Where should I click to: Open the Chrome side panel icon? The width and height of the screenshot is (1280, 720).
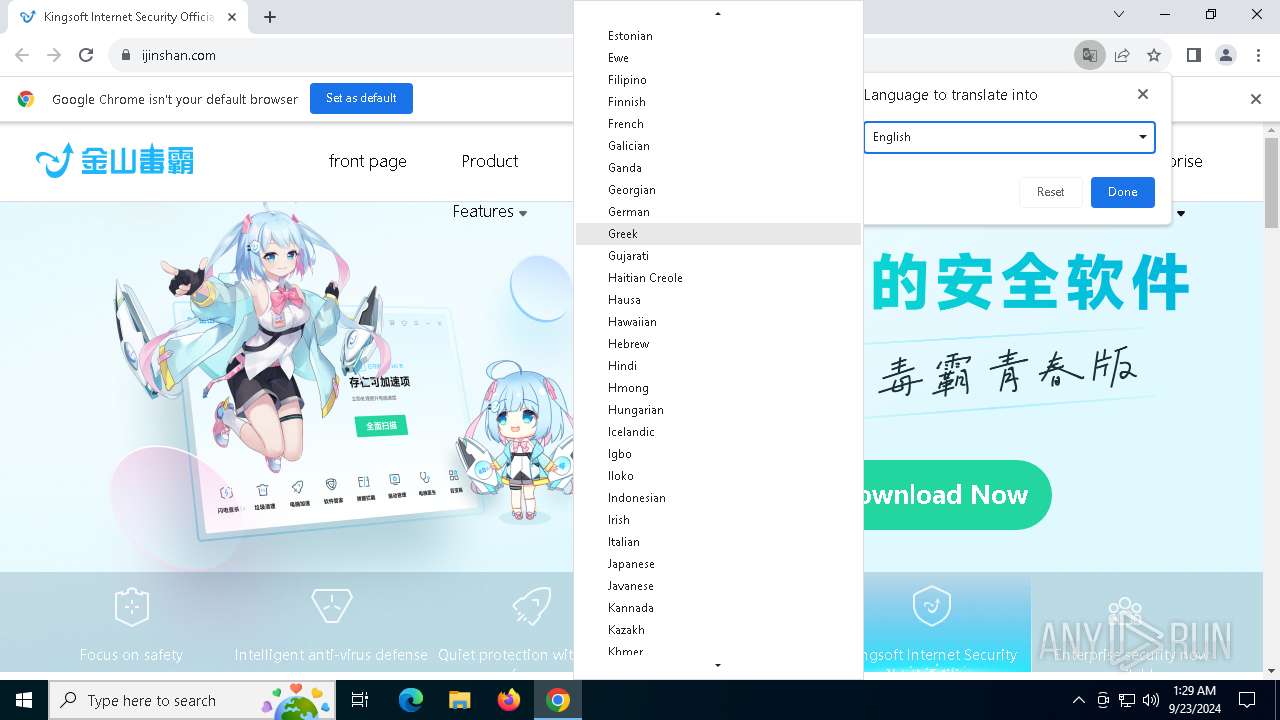tap(1193, 55)
